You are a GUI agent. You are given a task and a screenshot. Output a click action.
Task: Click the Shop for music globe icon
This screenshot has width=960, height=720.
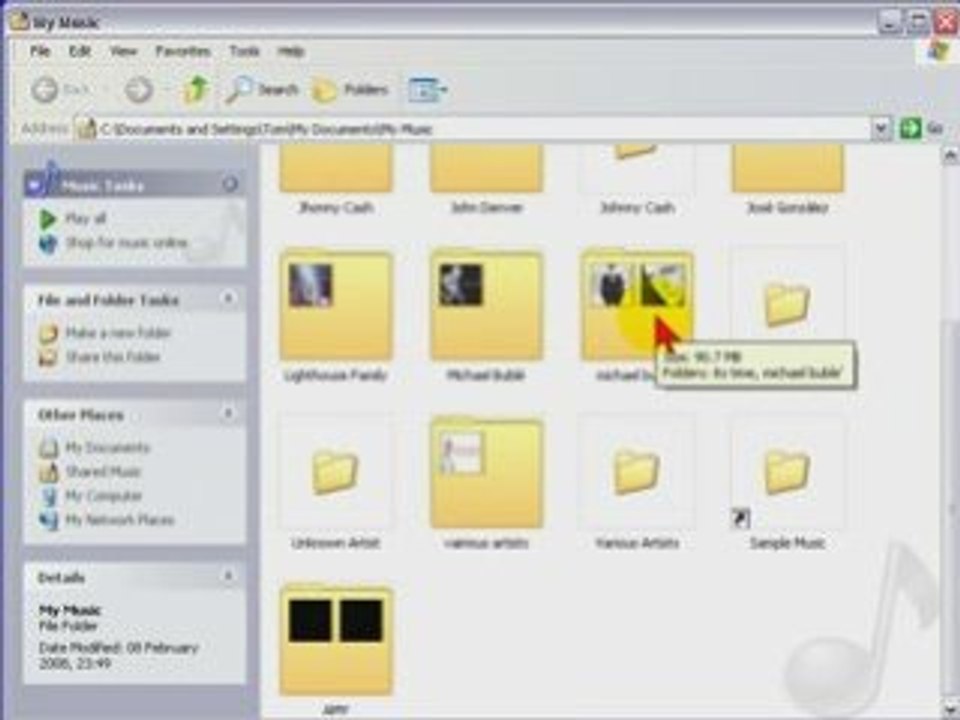click(48, 243)
